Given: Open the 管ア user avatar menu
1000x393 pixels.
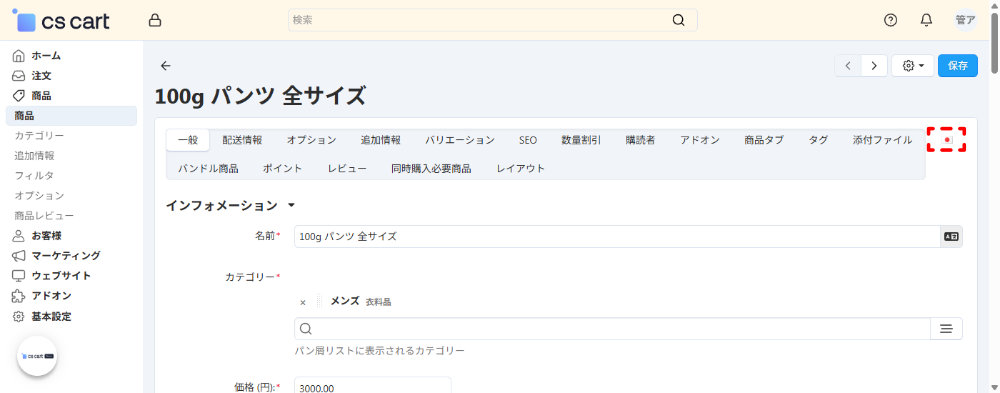Looking at the screenshot, I should pos(965,20).
